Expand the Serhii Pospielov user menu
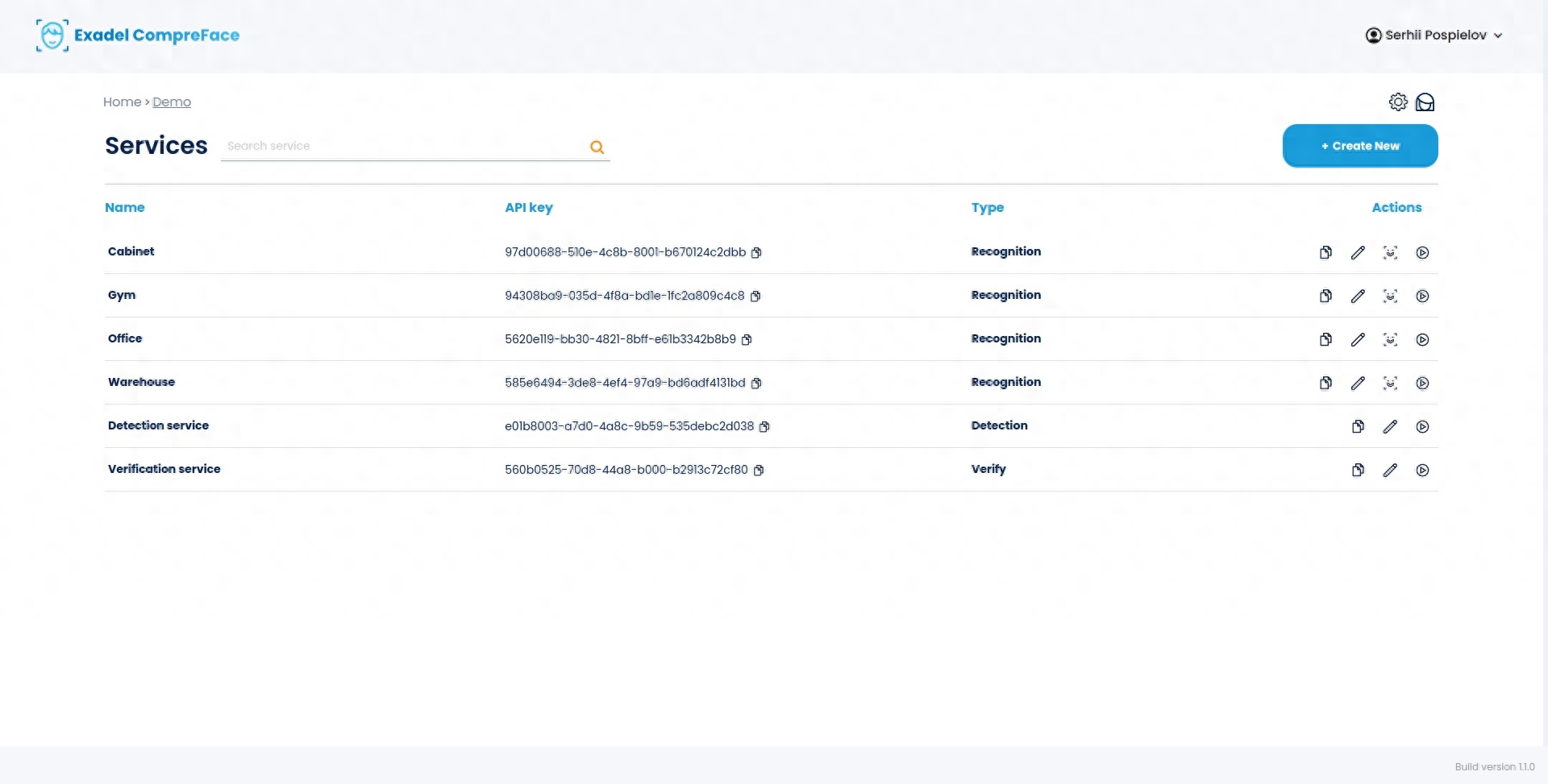 point(1434,35)
